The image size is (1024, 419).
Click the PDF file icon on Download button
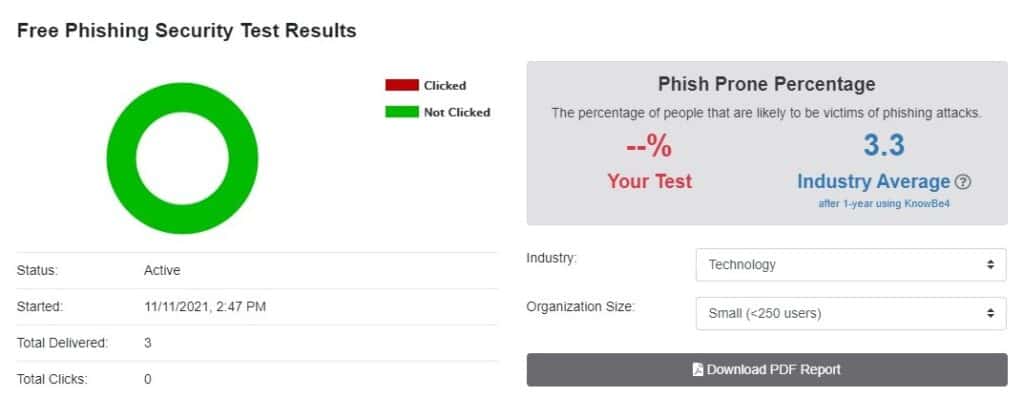(697, 369)
